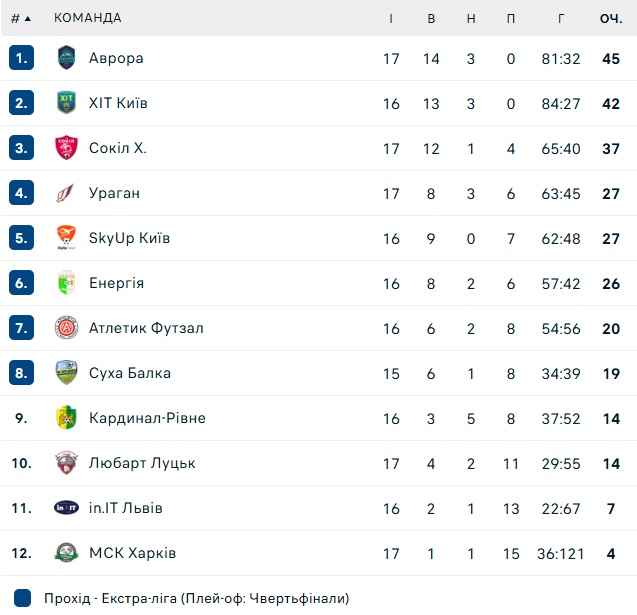Sort by the Г goals column header
This screenshot has width=637, height=615.
click(561, 18)
